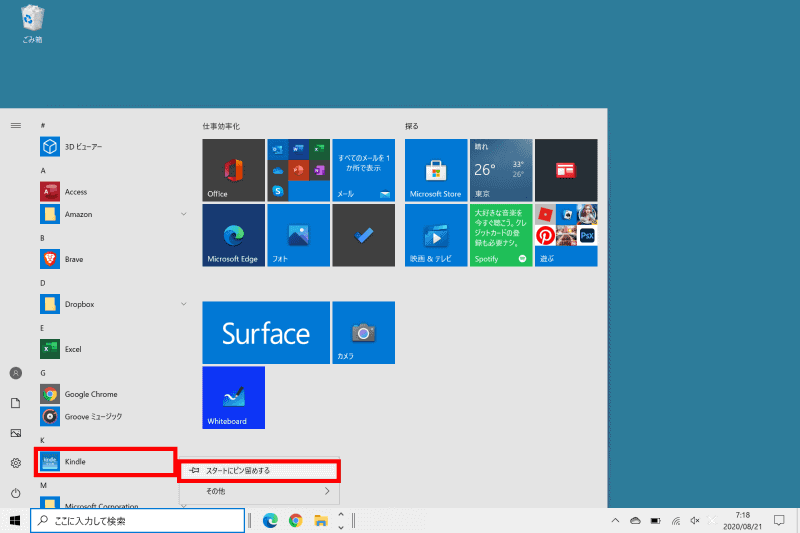Click the Start button on taskbar
Image resolution: width=800 pixels, height=533 pixels.
(x=15, y=520)
